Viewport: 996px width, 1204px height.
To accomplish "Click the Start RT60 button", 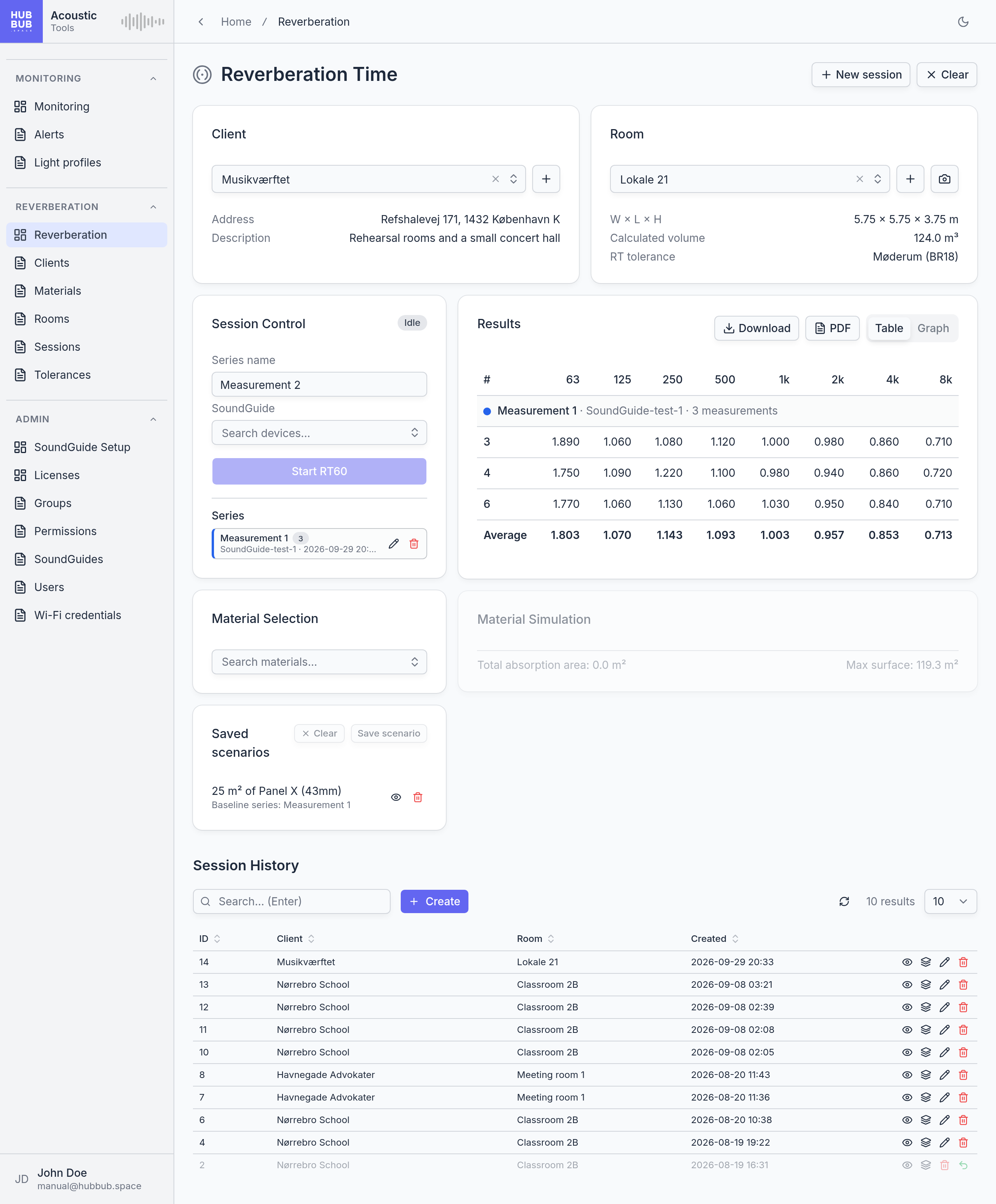I will click(319, 471).
